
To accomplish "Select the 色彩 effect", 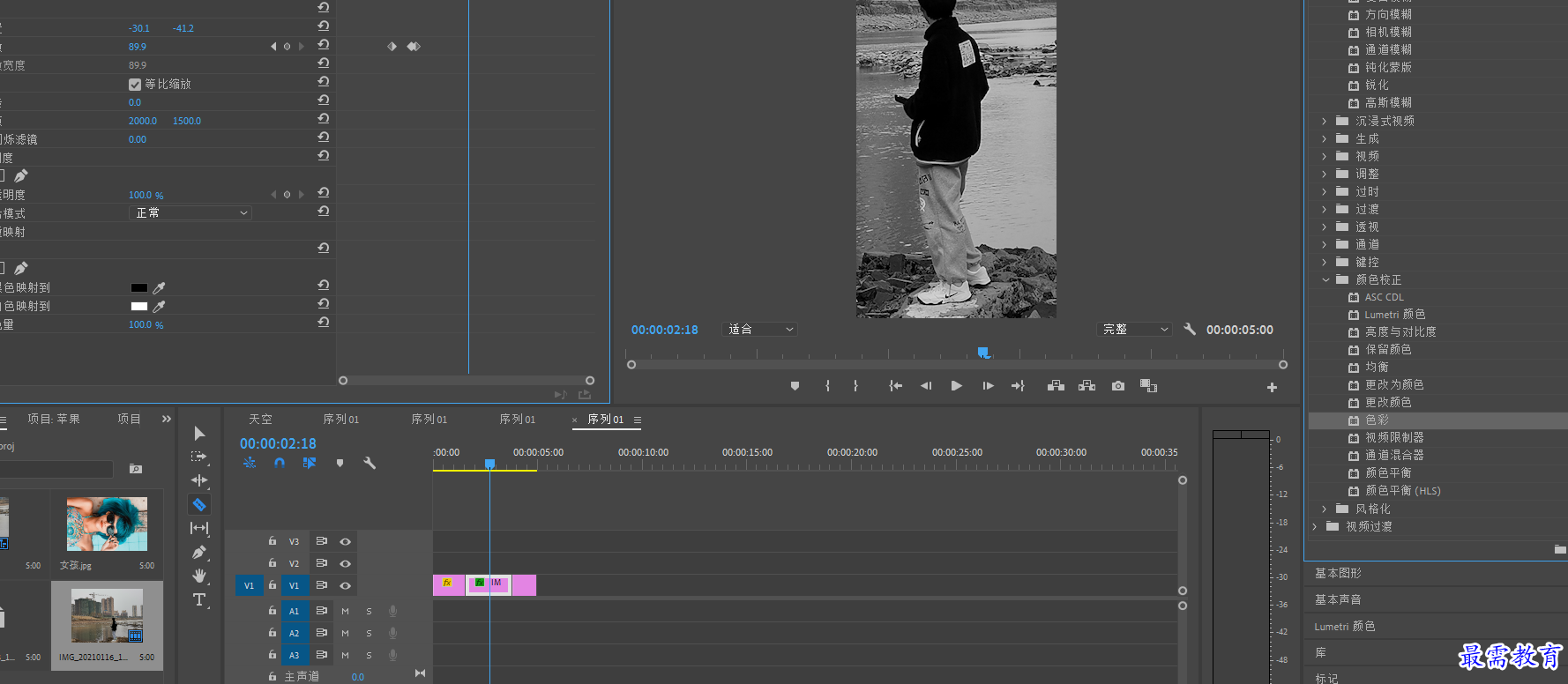I will (1377, 420).
